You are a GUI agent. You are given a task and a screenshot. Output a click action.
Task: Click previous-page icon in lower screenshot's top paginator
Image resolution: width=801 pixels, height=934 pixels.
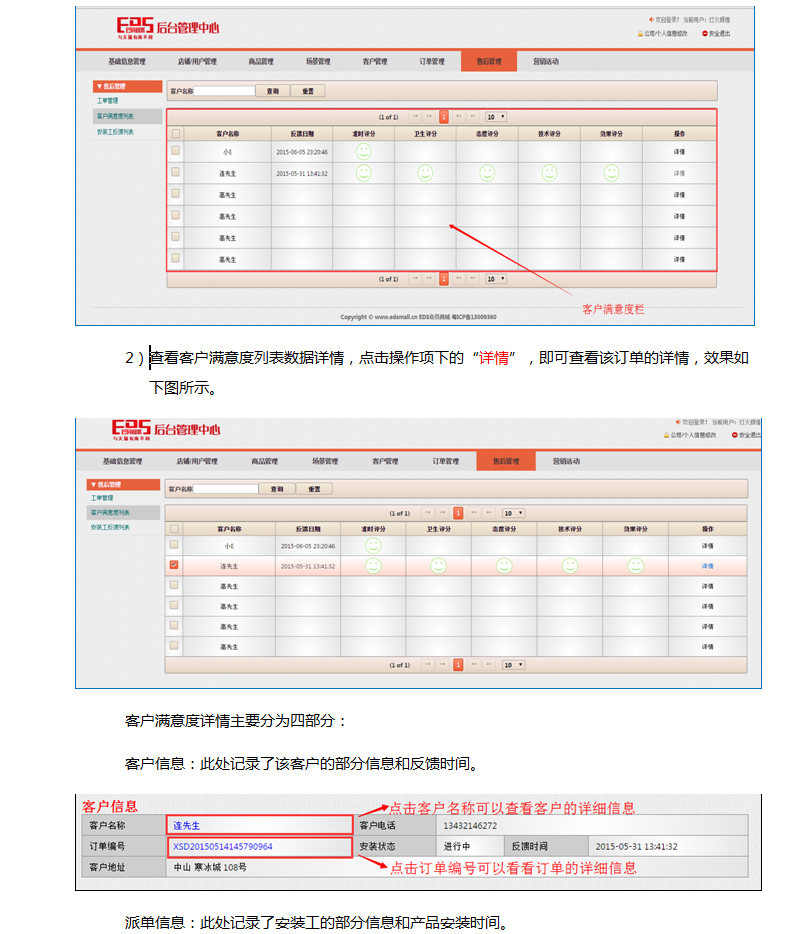tap(442, 513)
